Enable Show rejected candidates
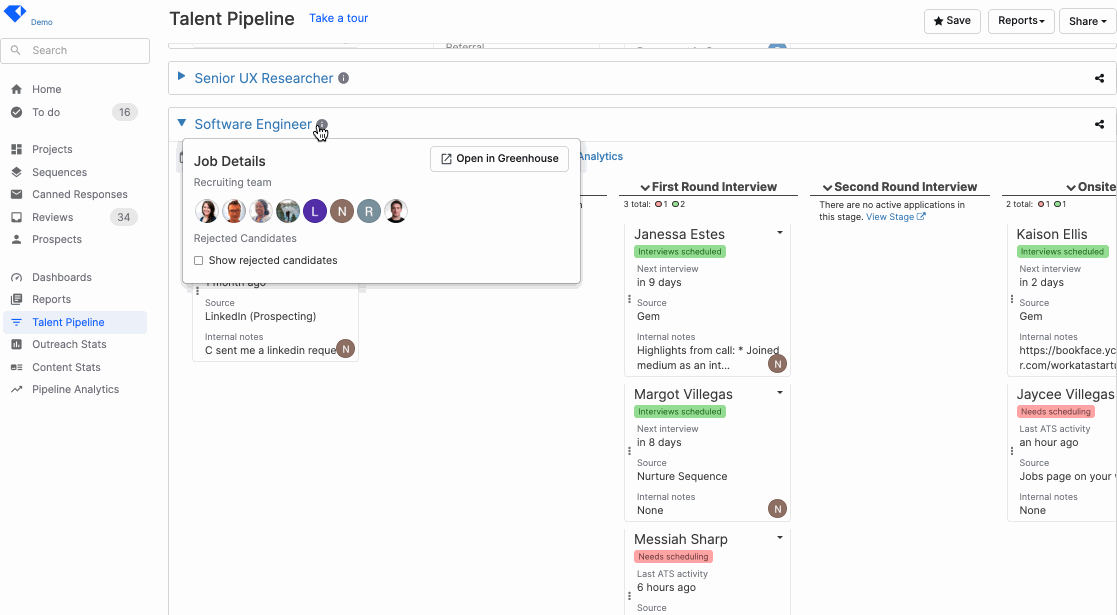 pyautogui.click(x=199, y=259)
